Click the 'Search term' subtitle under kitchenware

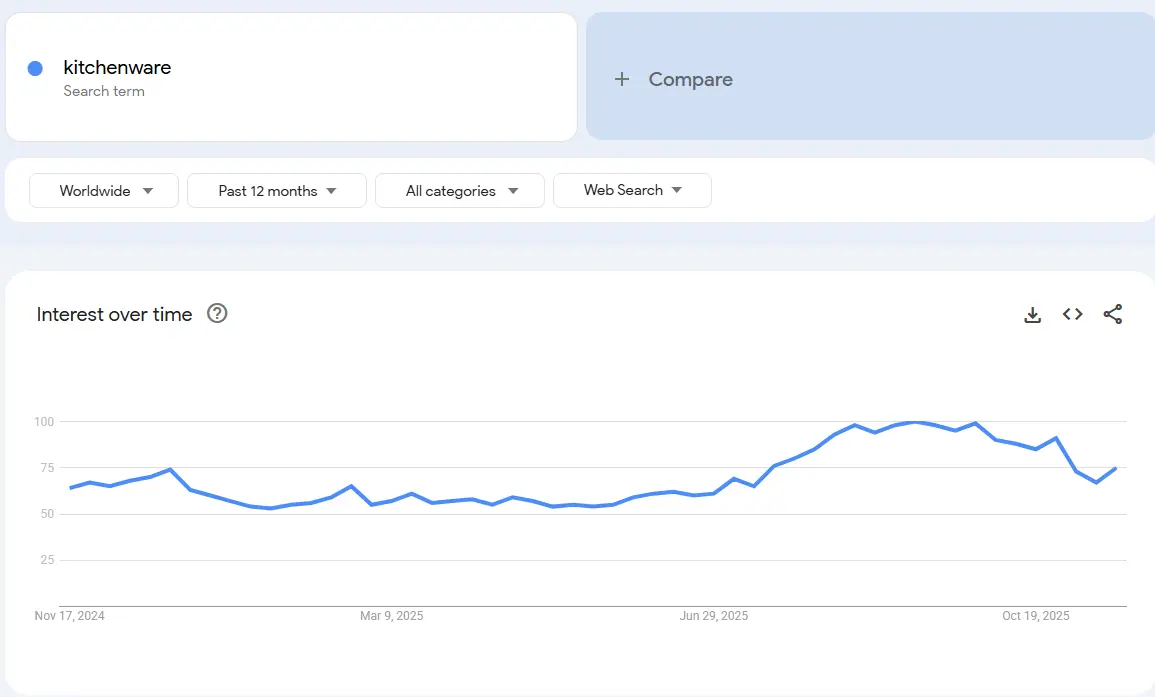point(104,91)
